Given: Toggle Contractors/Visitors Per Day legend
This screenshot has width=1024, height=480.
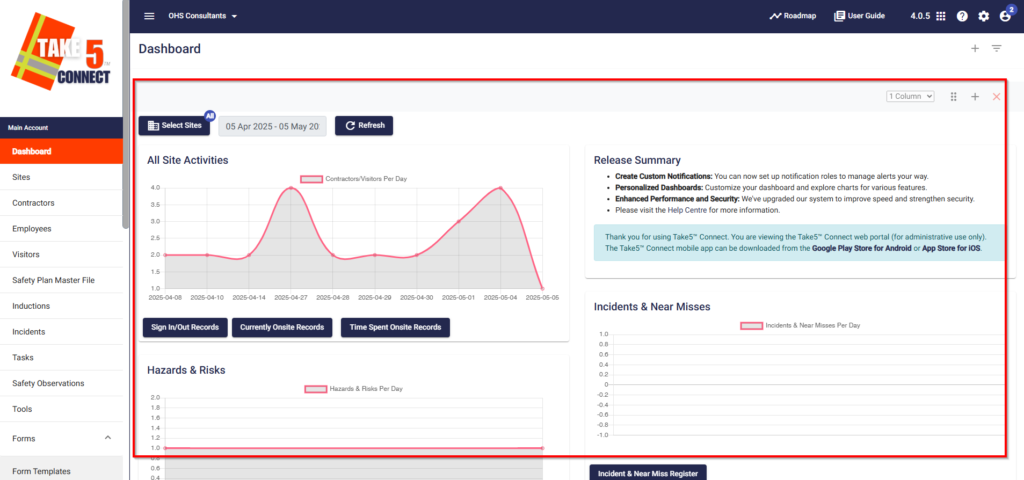Looking at the screenshot, I should [x=353, y=178].
